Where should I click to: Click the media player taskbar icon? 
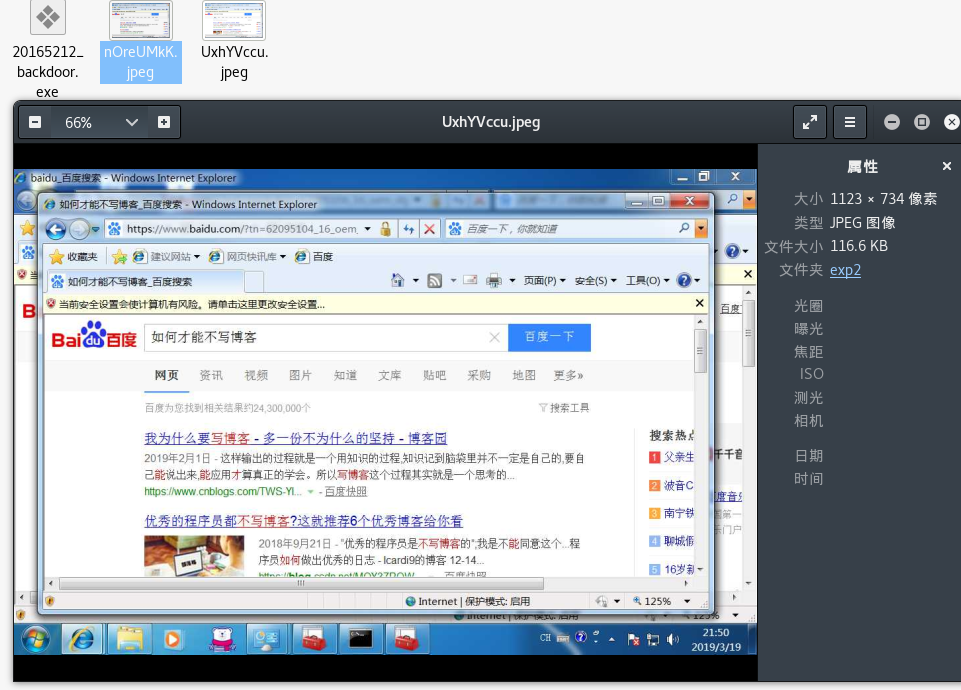pos(173,640)
